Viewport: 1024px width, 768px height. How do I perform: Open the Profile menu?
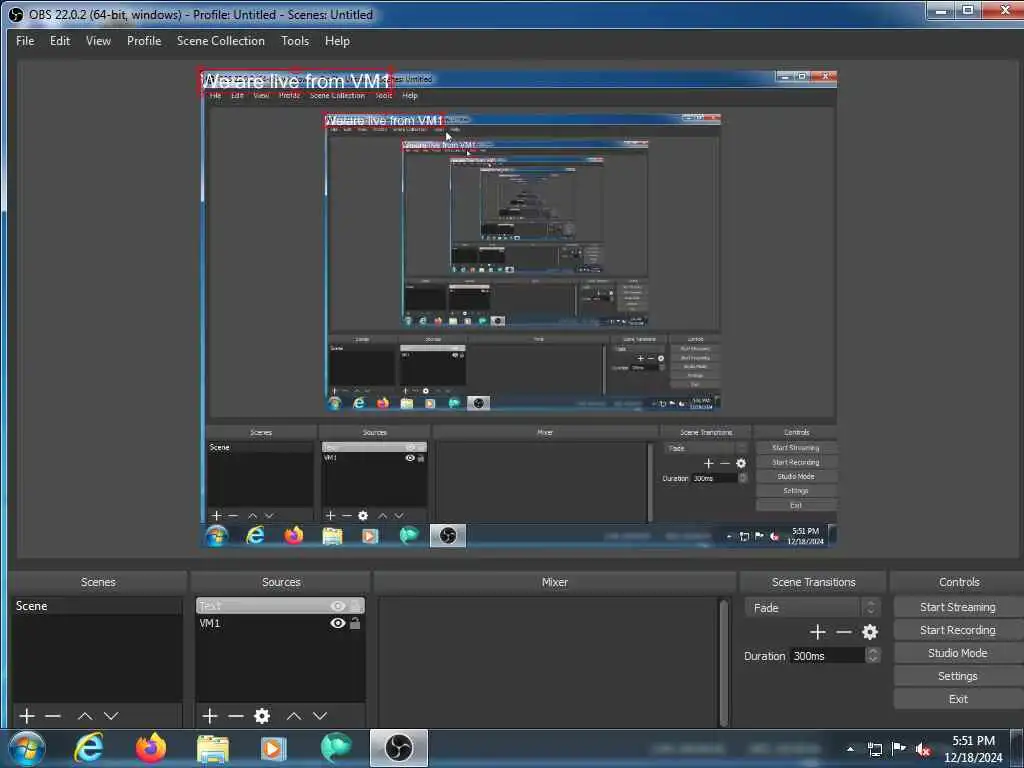[144, 40]
